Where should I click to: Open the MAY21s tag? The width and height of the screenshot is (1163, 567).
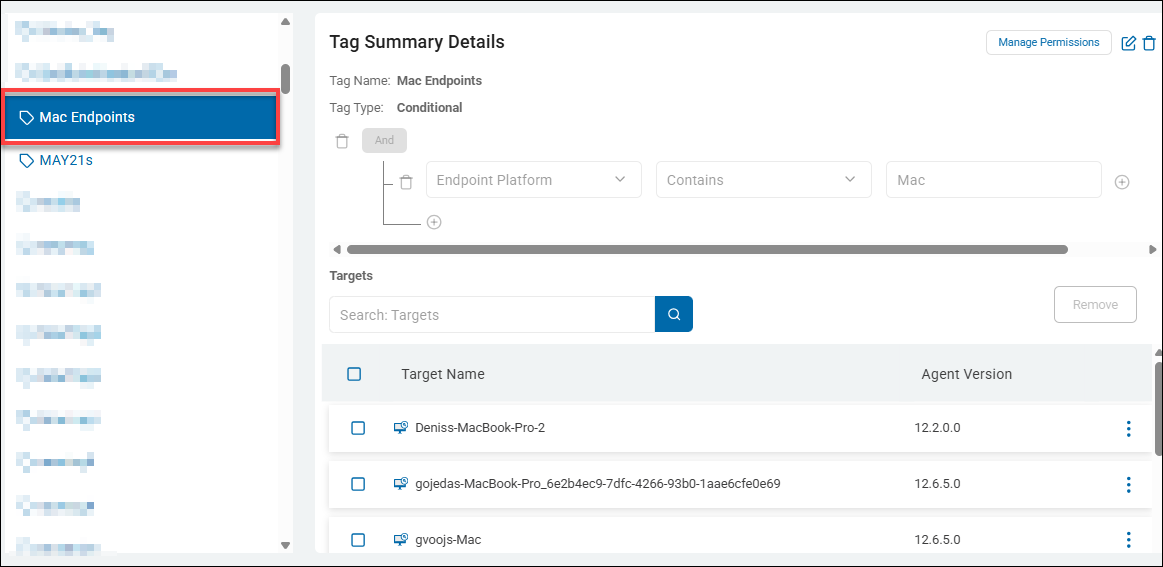click(66, 160)
